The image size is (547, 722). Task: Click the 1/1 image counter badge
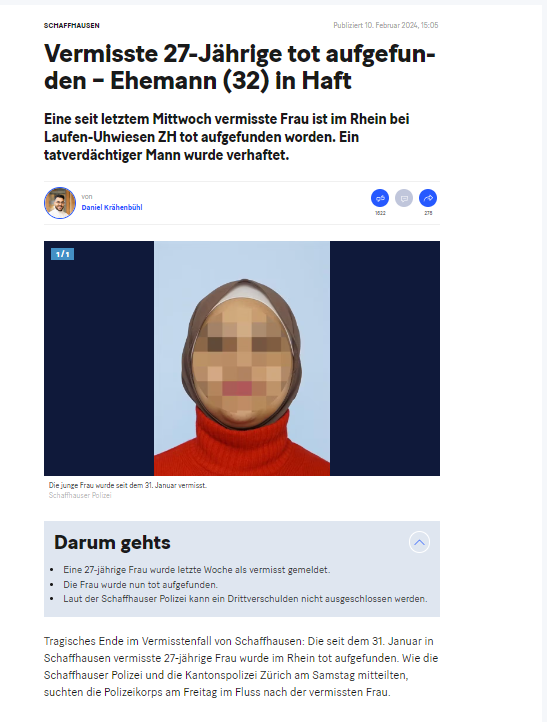coord(63,254)
